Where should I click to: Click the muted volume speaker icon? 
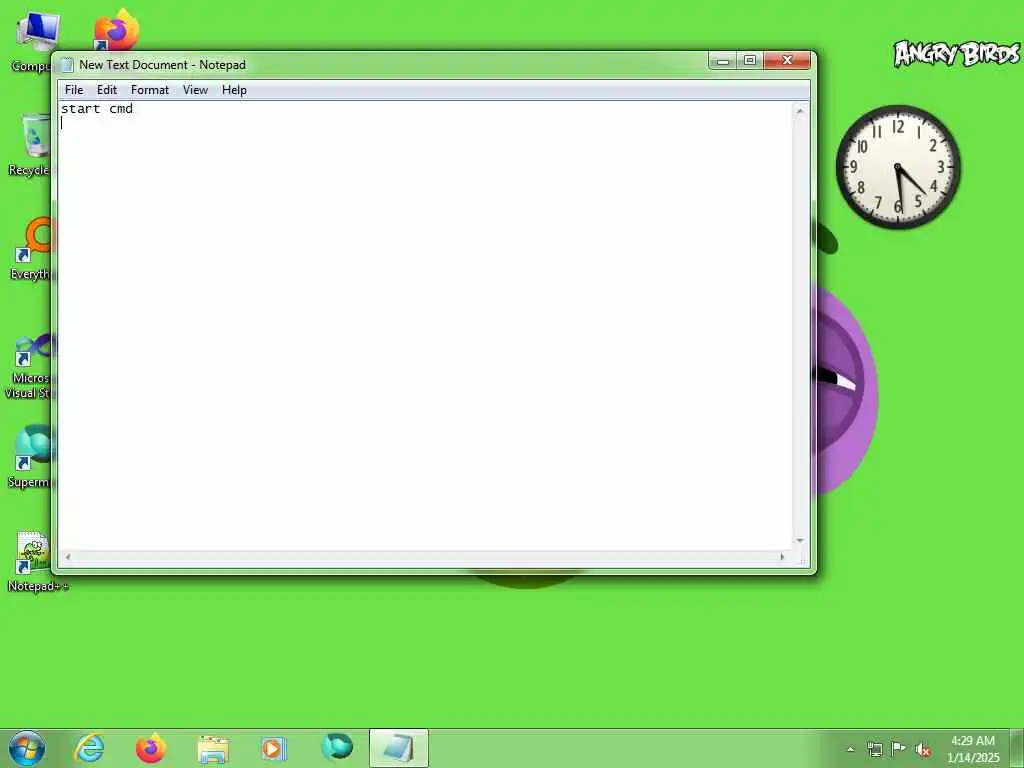coord(923,750)
